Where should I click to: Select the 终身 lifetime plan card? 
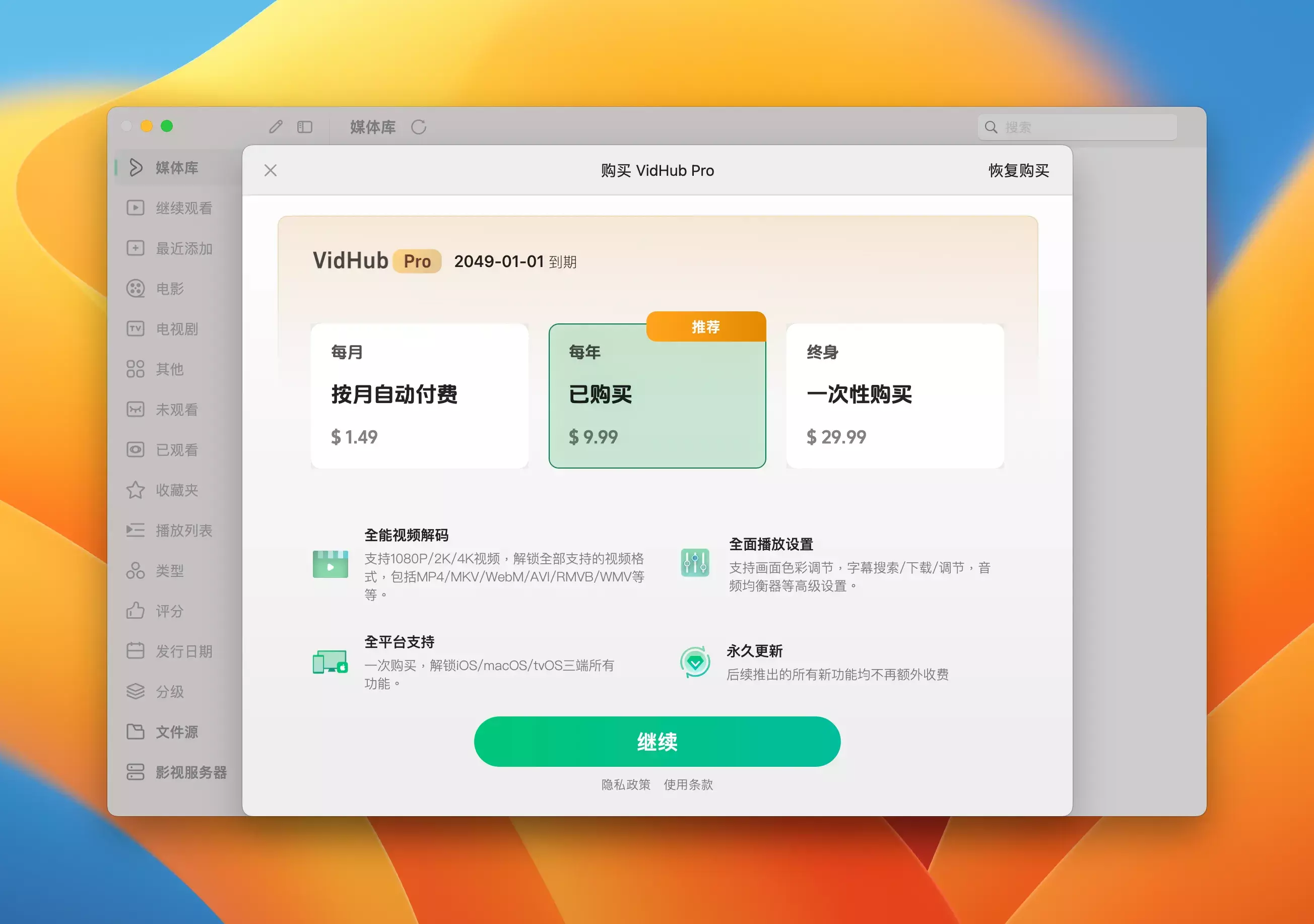click(x=894, y=395)
